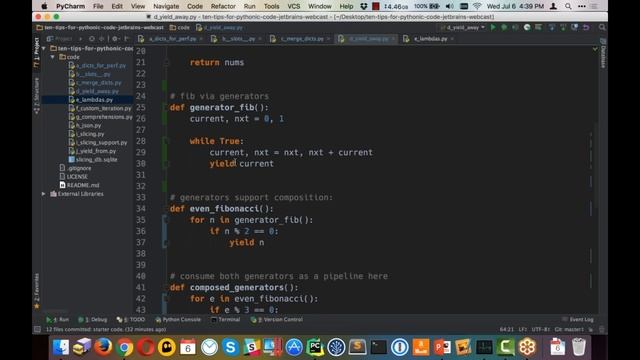Collapse the code folder in tree

point(53,57)
